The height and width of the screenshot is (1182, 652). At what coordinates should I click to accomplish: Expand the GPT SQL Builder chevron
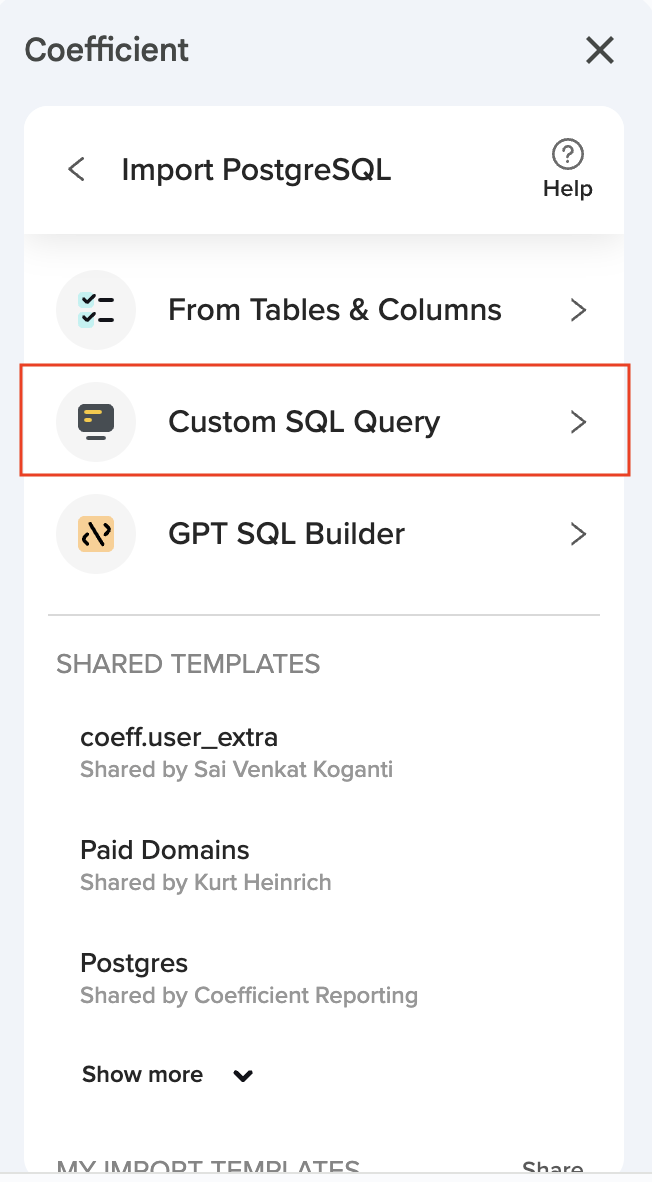tap(577, 534)
